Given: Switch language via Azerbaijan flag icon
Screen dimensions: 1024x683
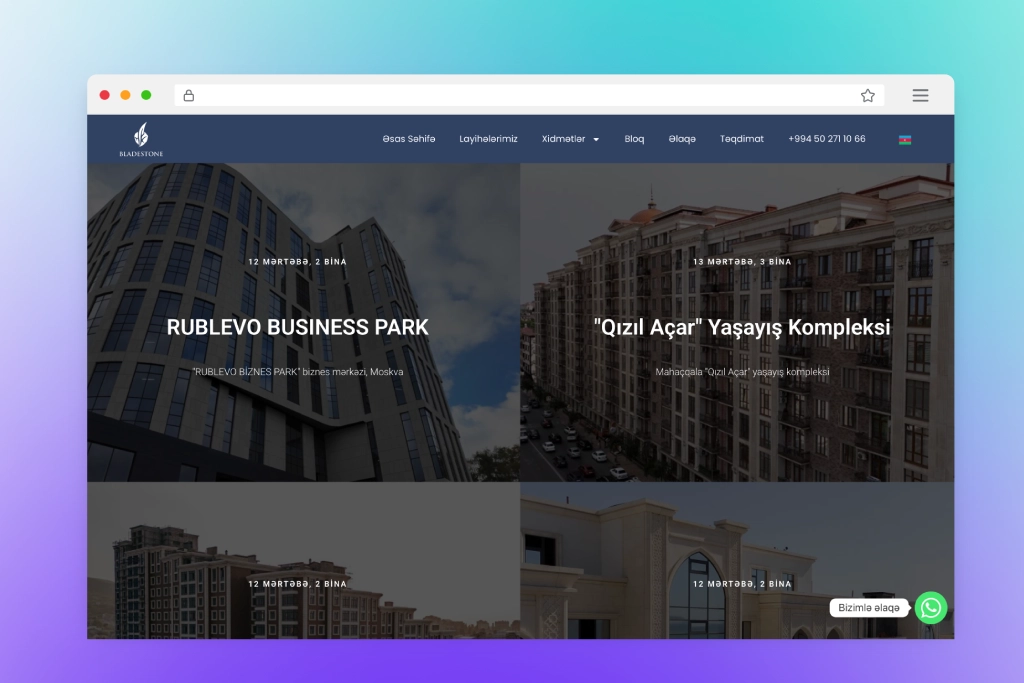Looking at the screenshot, I should click(x=904, y=140).
